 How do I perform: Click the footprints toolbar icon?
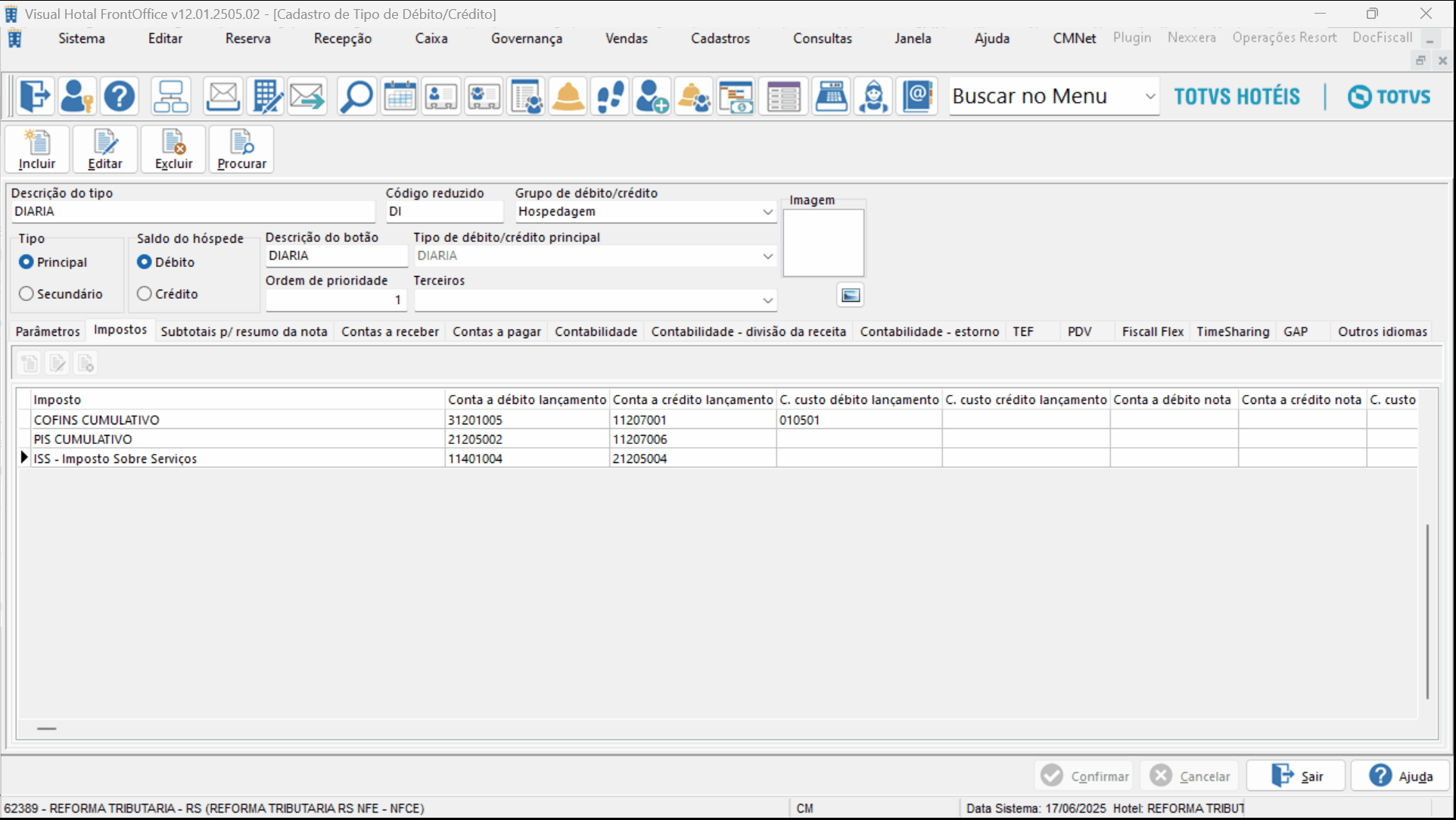pyautogui.click(x=610, y=97)
